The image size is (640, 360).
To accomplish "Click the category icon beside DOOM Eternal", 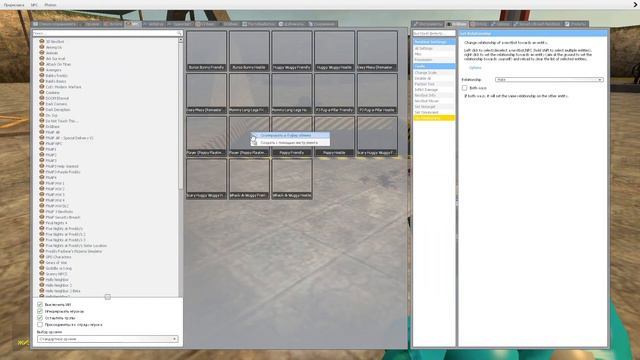I will click(x=42, y=98).
